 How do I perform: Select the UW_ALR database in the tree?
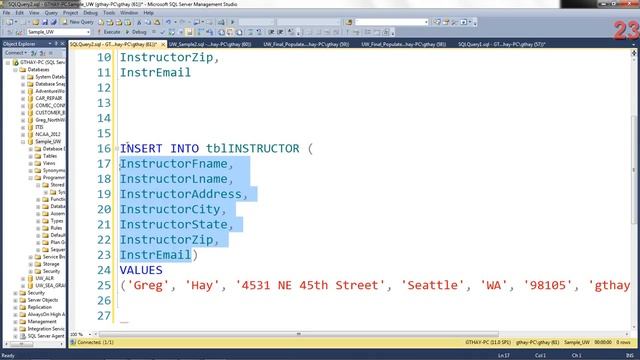click(x=44, y=278)
